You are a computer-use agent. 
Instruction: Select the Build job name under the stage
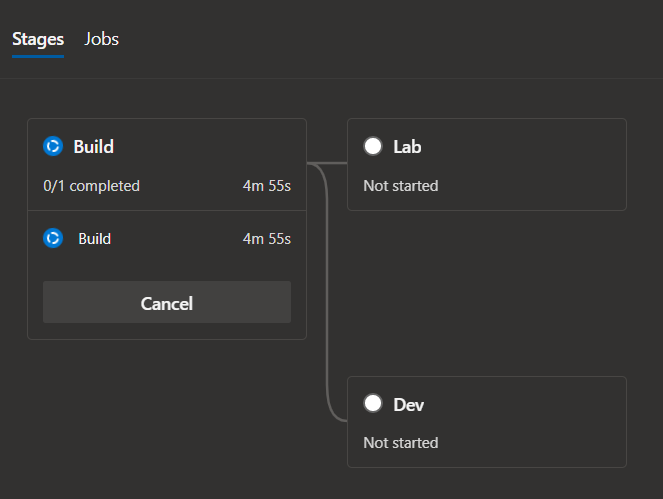tap(95, 239)
